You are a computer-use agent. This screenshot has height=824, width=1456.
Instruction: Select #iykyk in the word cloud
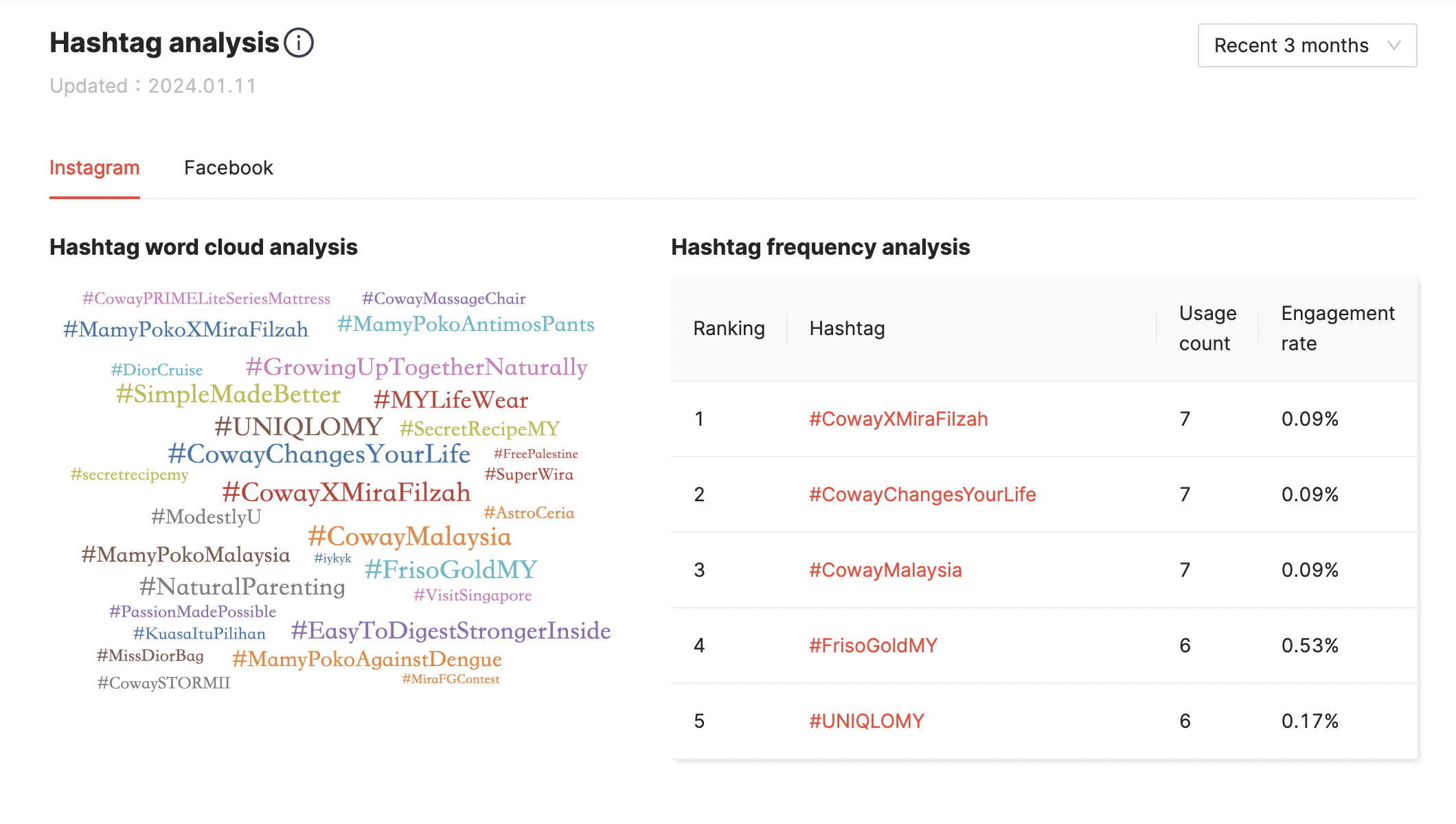click(x=332, y=558)
